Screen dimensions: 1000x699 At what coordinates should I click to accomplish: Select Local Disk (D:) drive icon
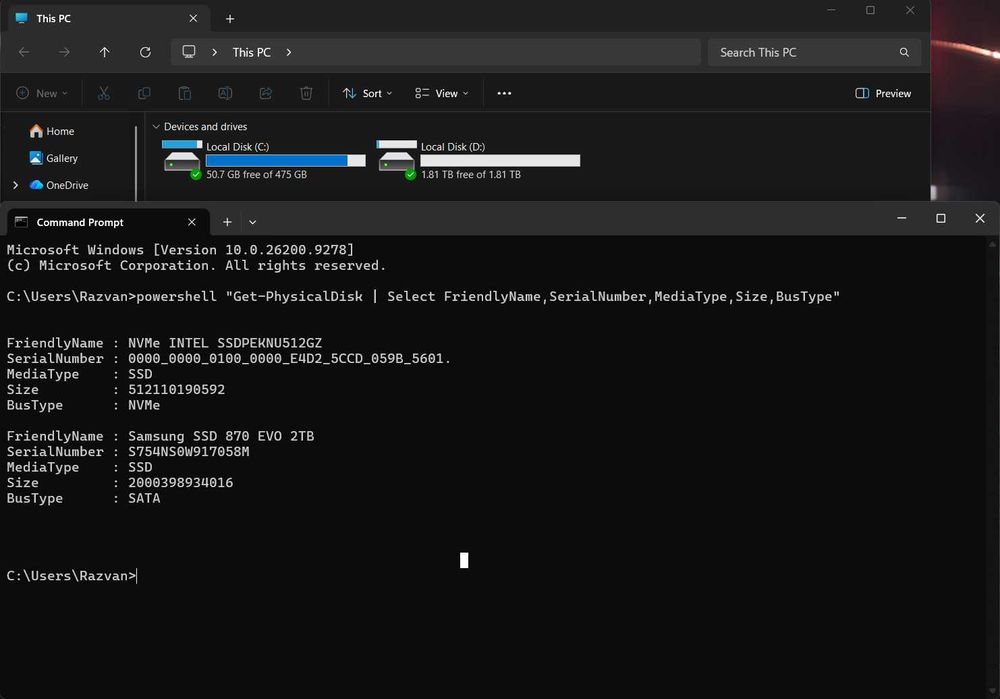(x=396, y=159)
